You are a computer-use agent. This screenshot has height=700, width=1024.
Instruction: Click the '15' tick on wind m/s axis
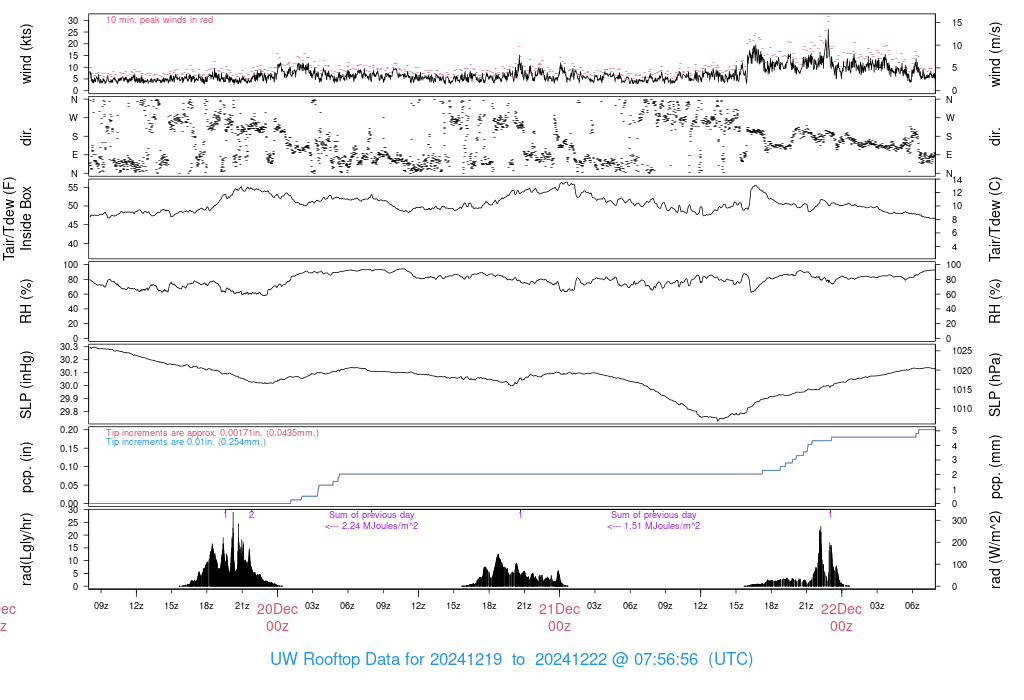click(957, 22)
